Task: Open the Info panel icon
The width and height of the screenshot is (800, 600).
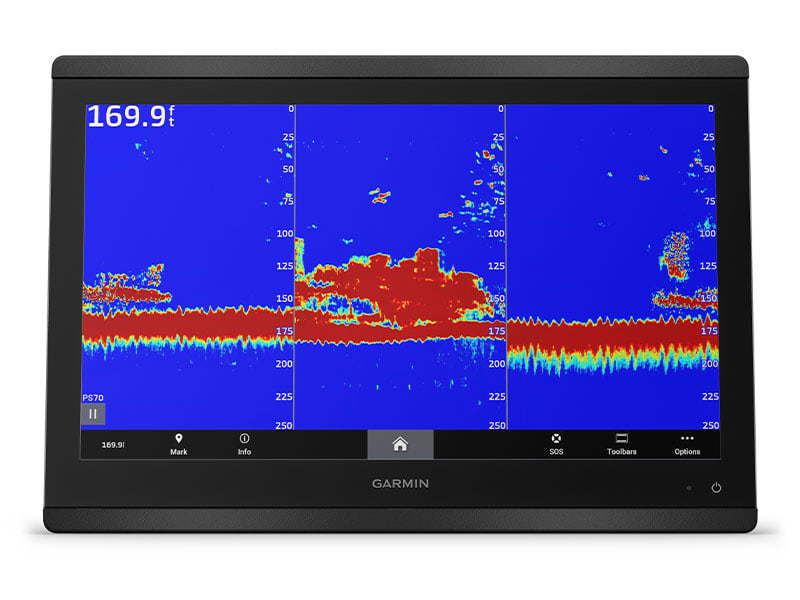Action: coord(244,444)
